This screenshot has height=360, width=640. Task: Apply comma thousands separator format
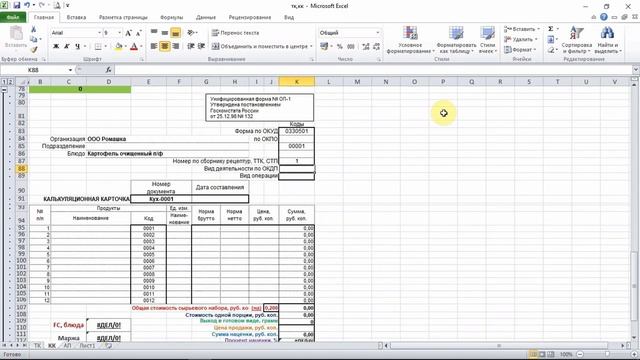tap(351, 47)
